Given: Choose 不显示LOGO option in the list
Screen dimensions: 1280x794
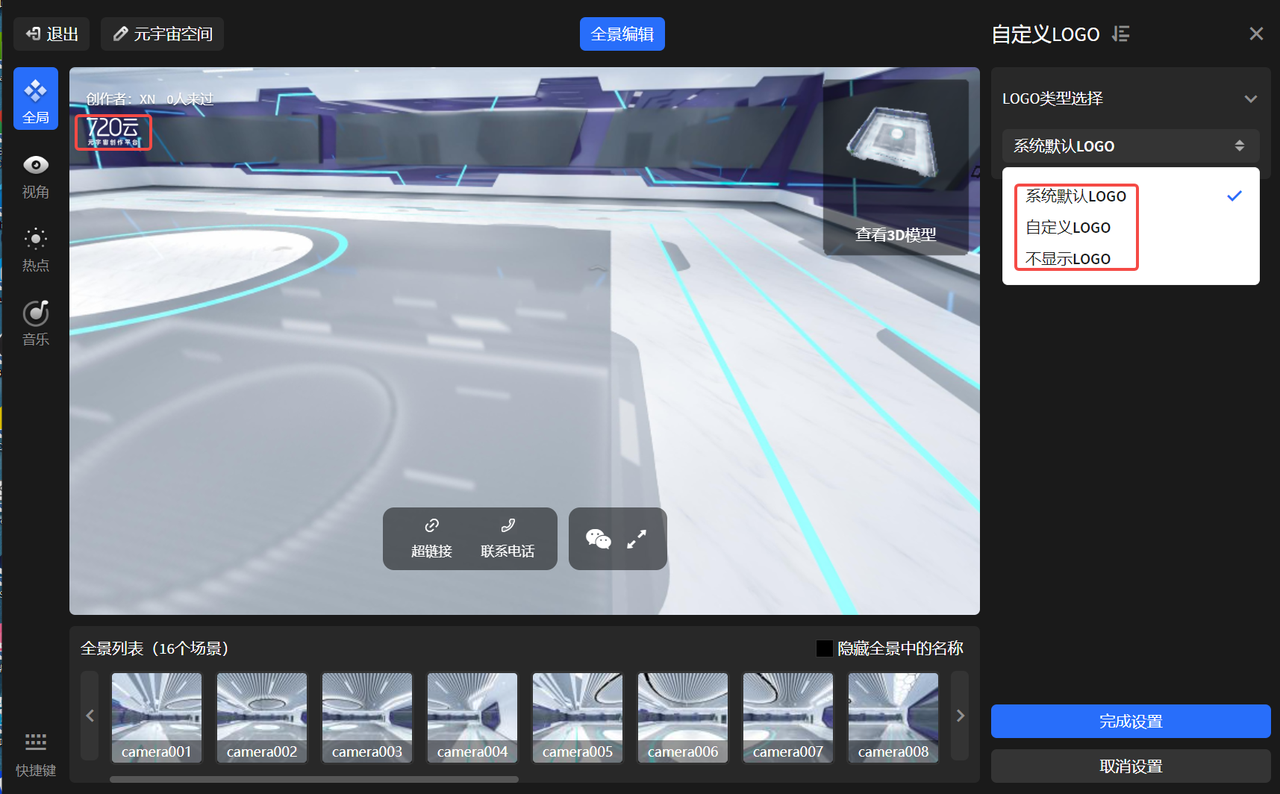Looking at the screenshot, I should 1068,258.
